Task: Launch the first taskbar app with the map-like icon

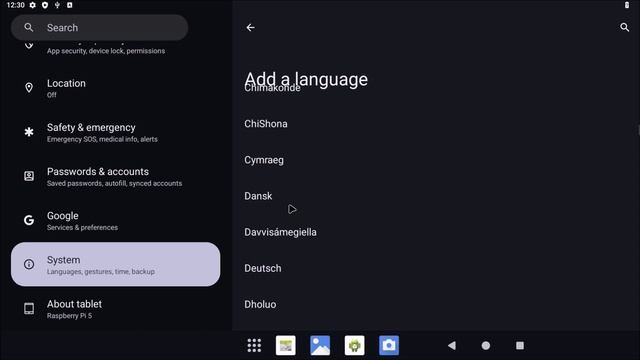Action: coord(286,345)
